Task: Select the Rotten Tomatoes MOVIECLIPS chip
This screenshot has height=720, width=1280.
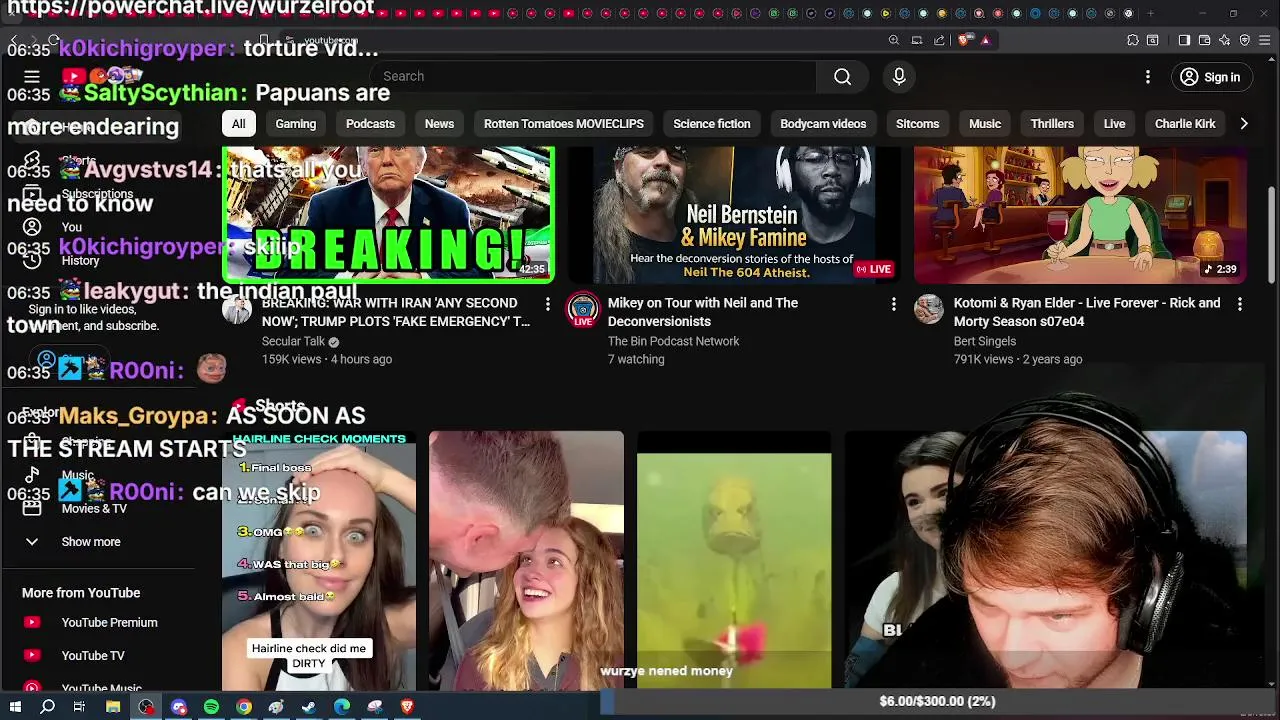Action: tap(564, 124)
